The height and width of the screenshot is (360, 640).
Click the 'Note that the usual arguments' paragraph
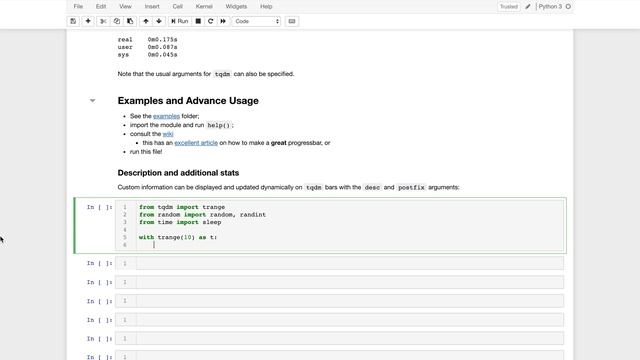pos(206,74)
